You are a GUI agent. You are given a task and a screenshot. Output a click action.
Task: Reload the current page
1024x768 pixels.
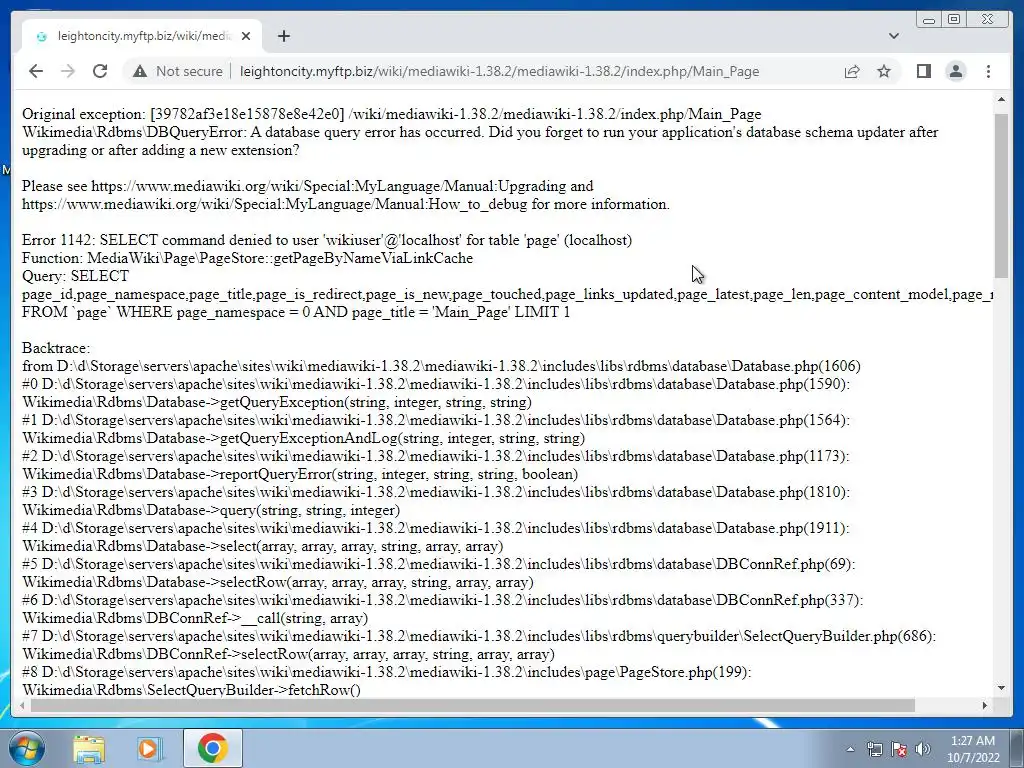(100, 71)
